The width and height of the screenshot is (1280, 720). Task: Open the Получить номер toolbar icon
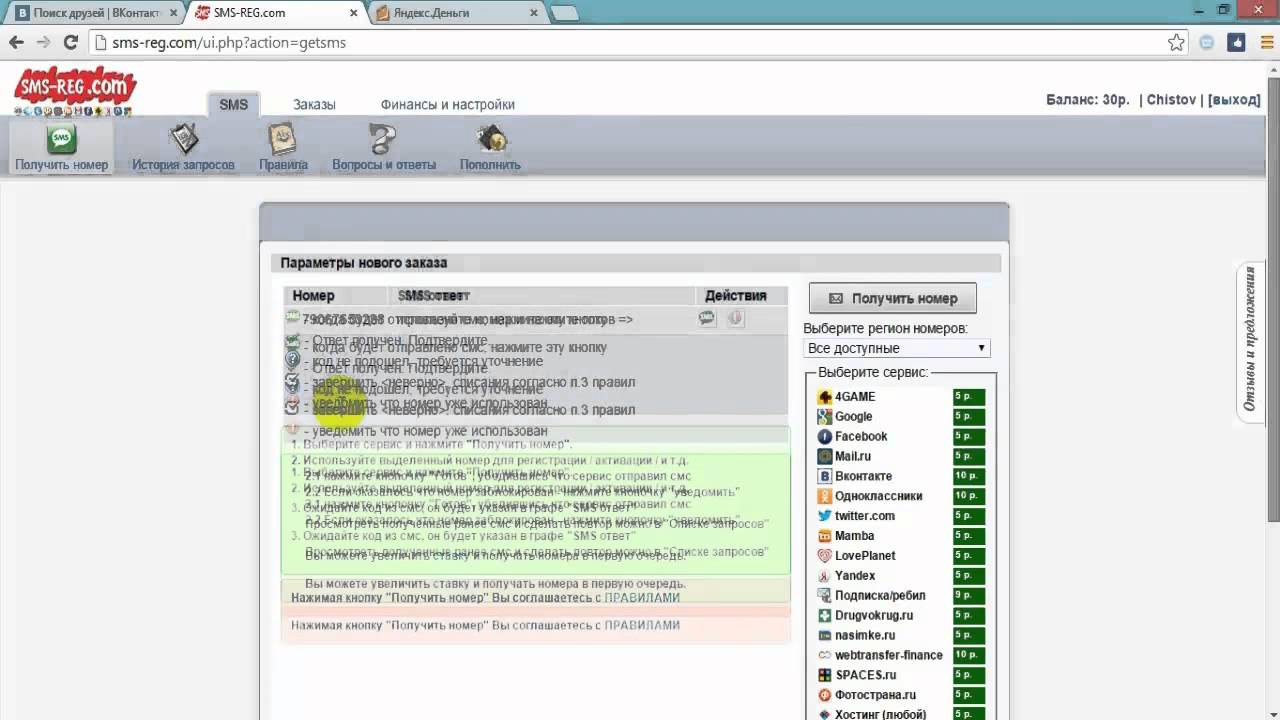[61, 147]
